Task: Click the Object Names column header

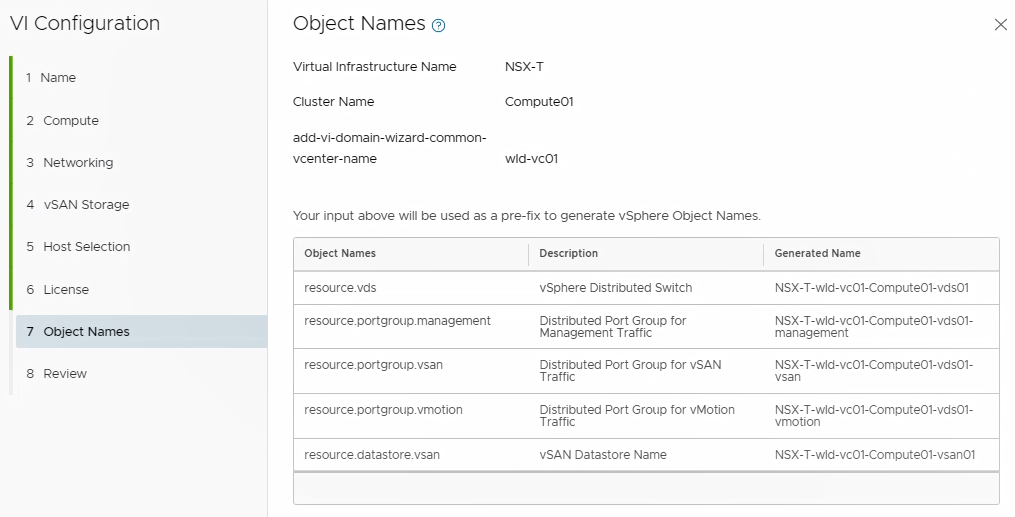Action: click(340, 254)
